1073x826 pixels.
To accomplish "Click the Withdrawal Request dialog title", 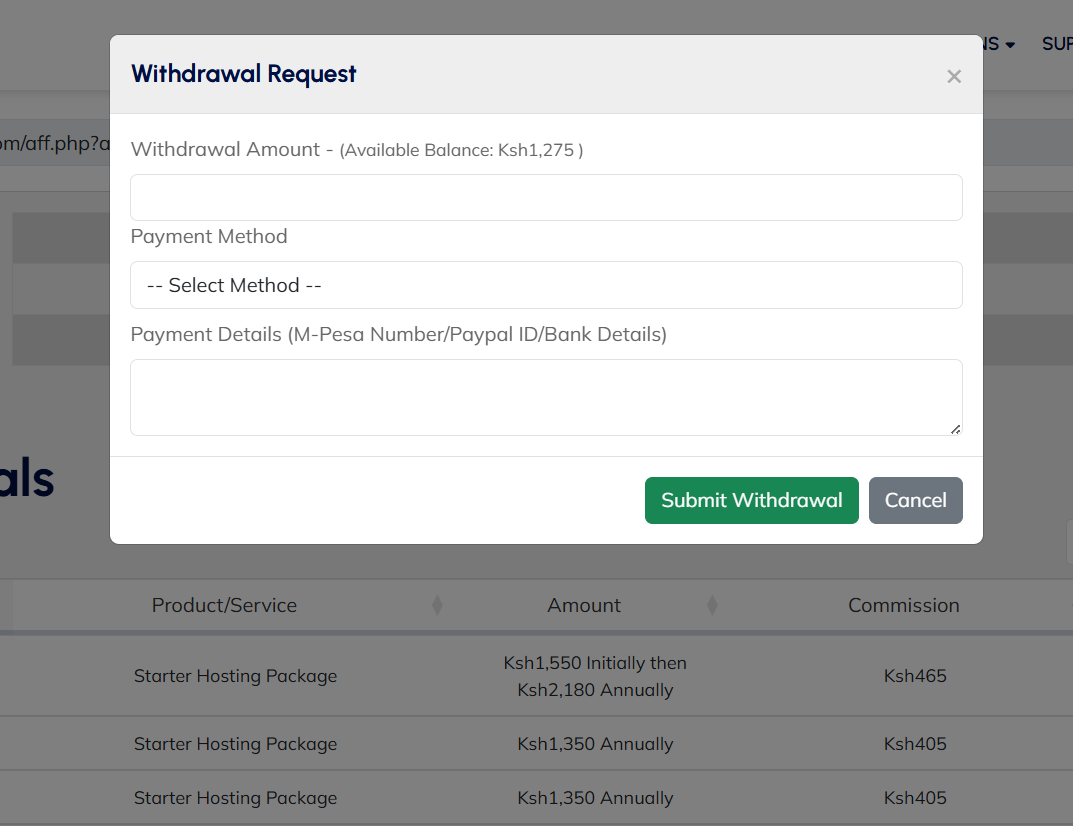I will [244, 74].
